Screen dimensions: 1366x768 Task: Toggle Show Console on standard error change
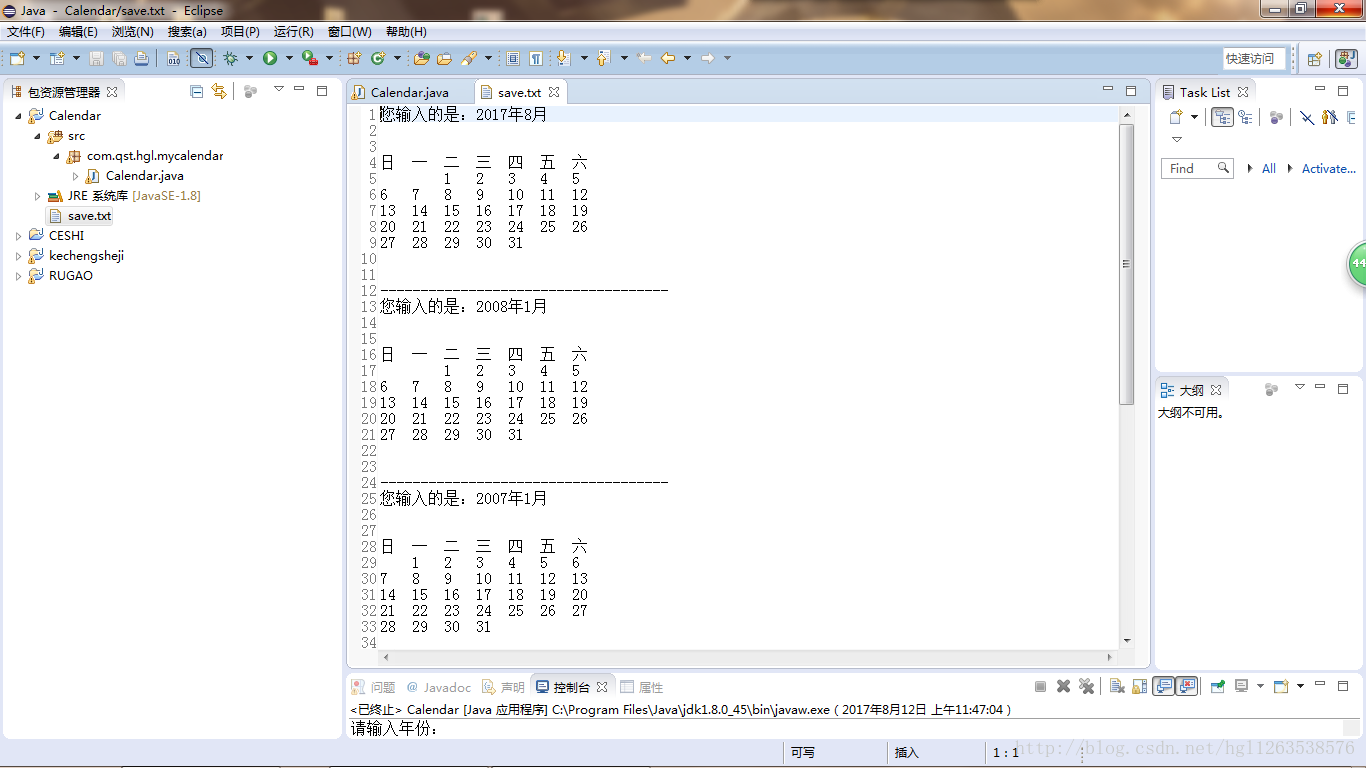coord(1187,687)
